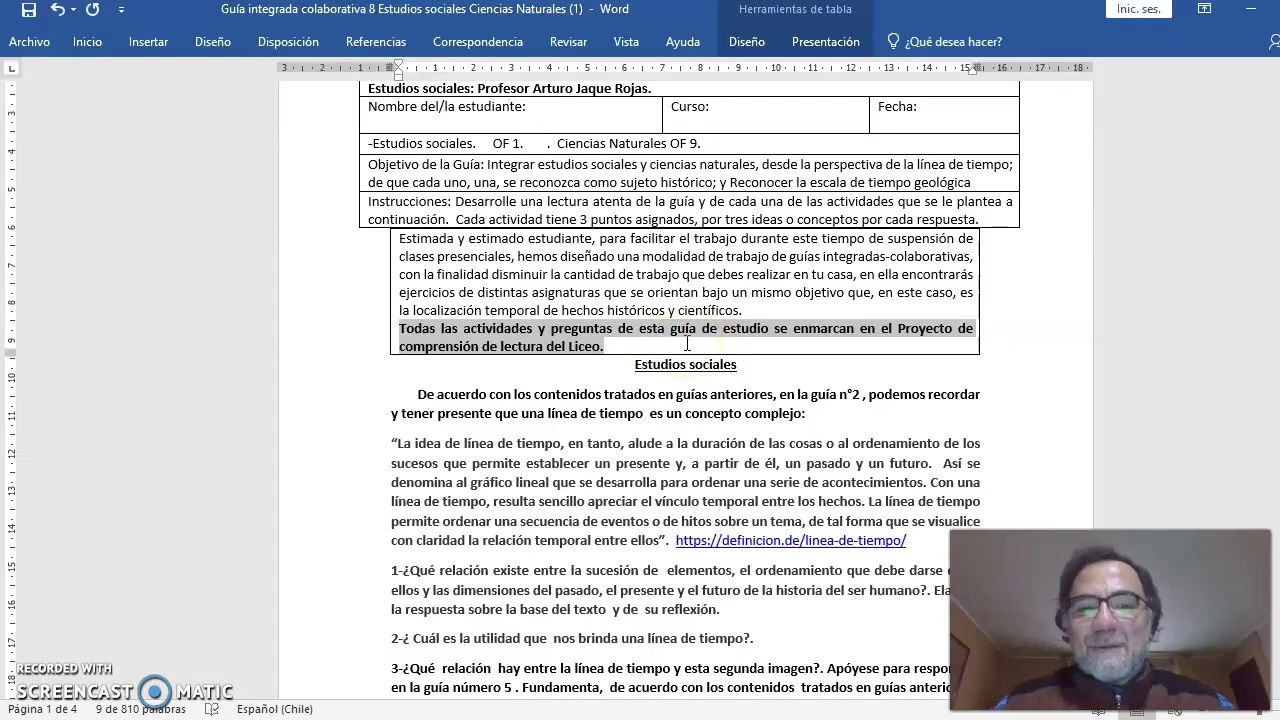Click the Share person icon in the ribbon

(1274, 42)
